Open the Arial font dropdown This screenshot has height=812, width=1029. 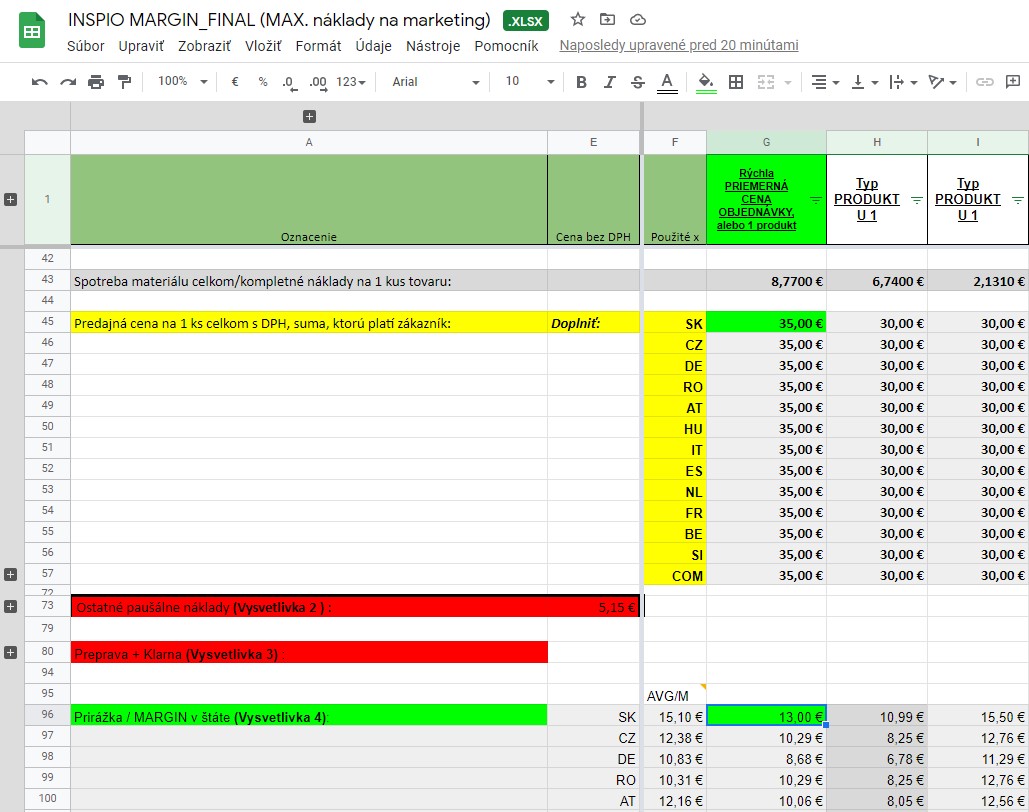pos(436,82)
